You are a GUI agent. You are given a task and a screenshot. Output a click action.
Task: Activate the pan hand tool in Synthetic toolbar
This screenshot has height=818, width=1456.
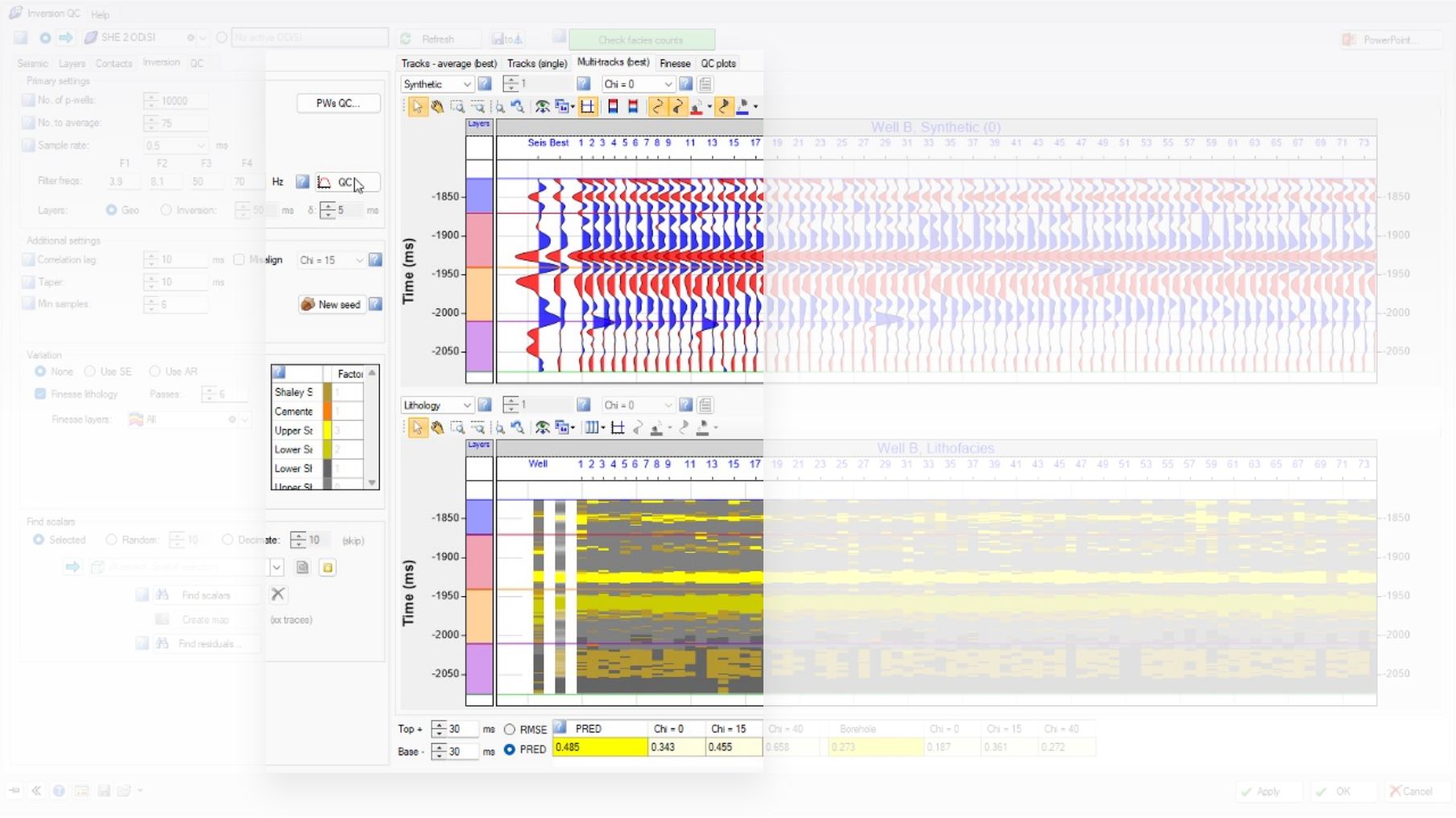click(x=437, y=106)
